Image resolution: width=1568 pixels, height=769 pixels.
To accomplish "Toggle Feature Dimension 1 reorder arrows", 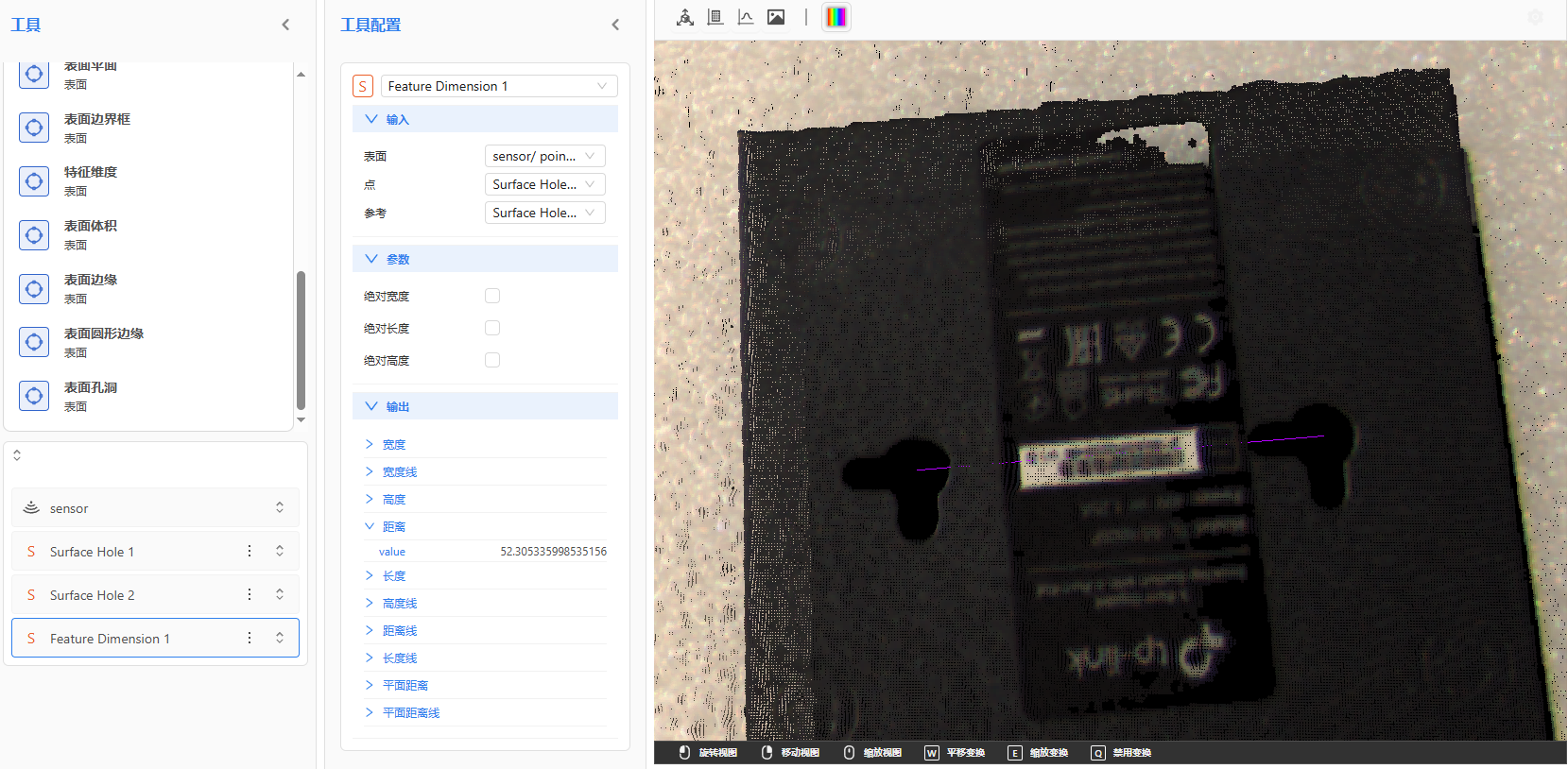I will click(280, 638).
